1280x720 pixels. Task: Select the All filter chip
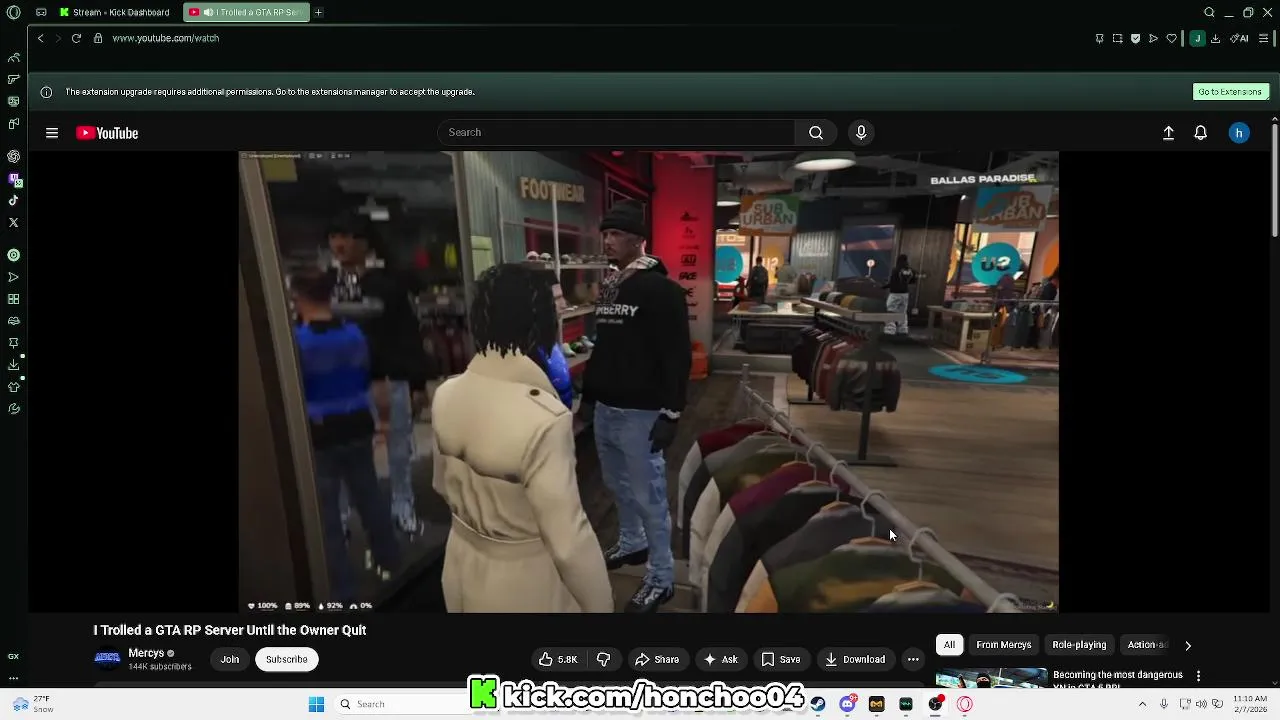pos(949,645)
